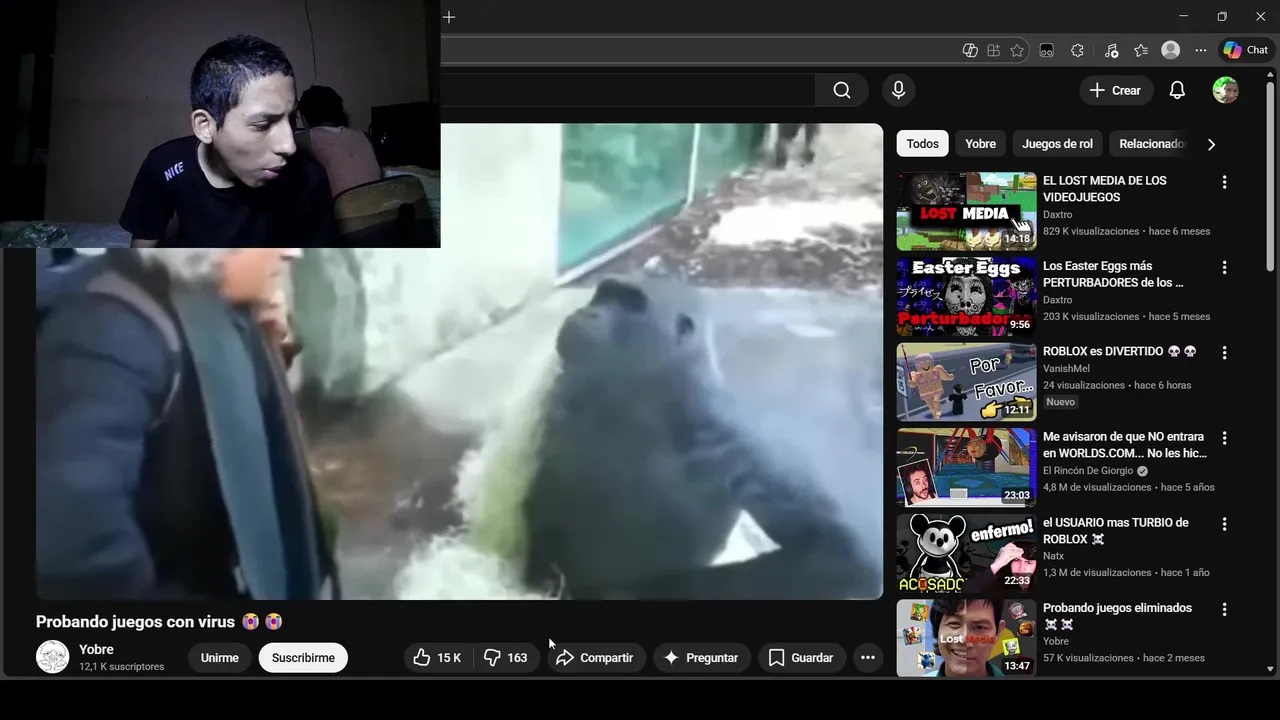Select the Todos filter chip
This screenshot has width=1280, height=720.
pyautogui.click(x=922, y=144)
